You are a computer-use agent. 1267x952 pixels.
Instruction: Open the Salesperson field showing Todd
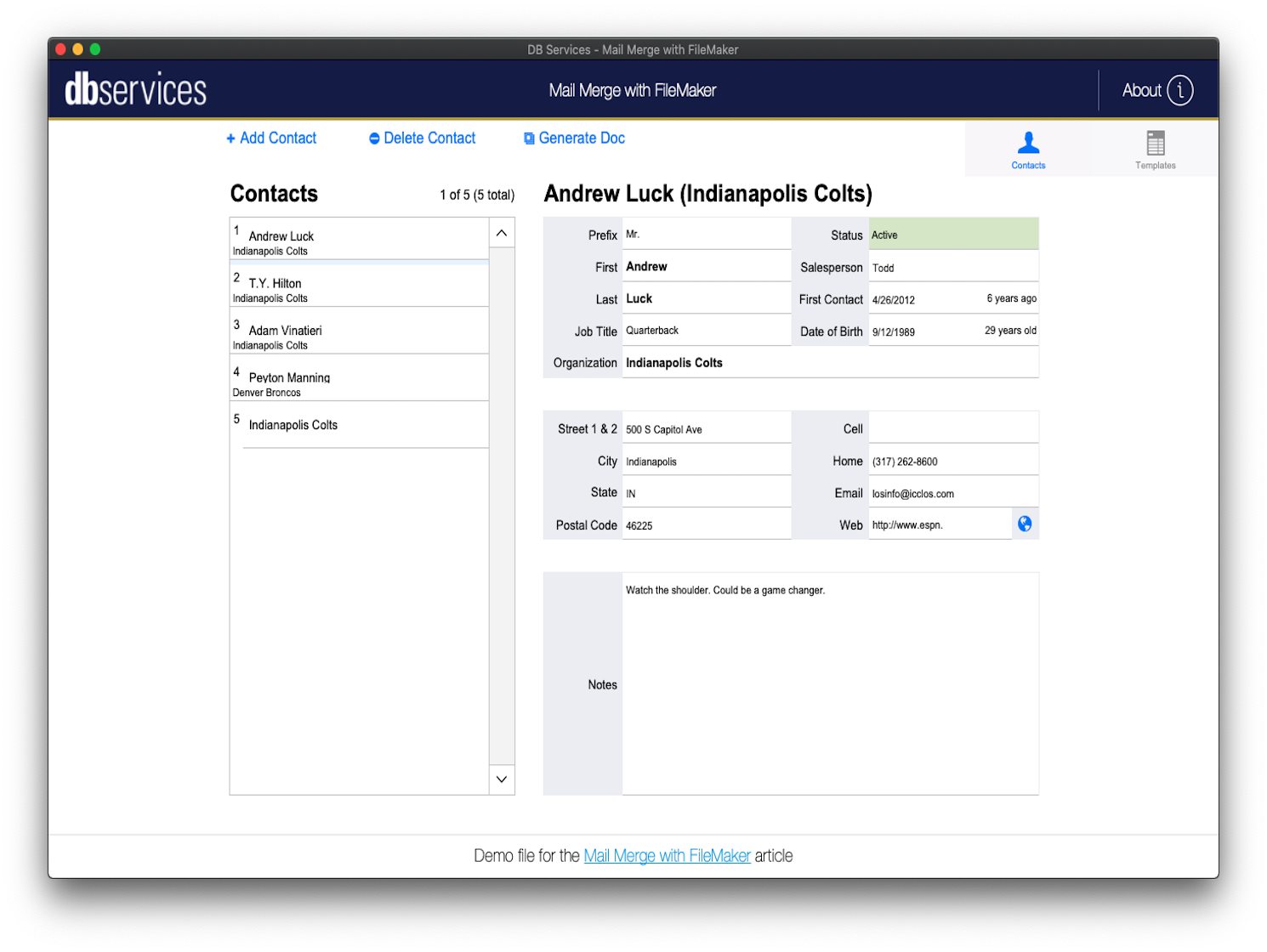click(x=953, y=268)
